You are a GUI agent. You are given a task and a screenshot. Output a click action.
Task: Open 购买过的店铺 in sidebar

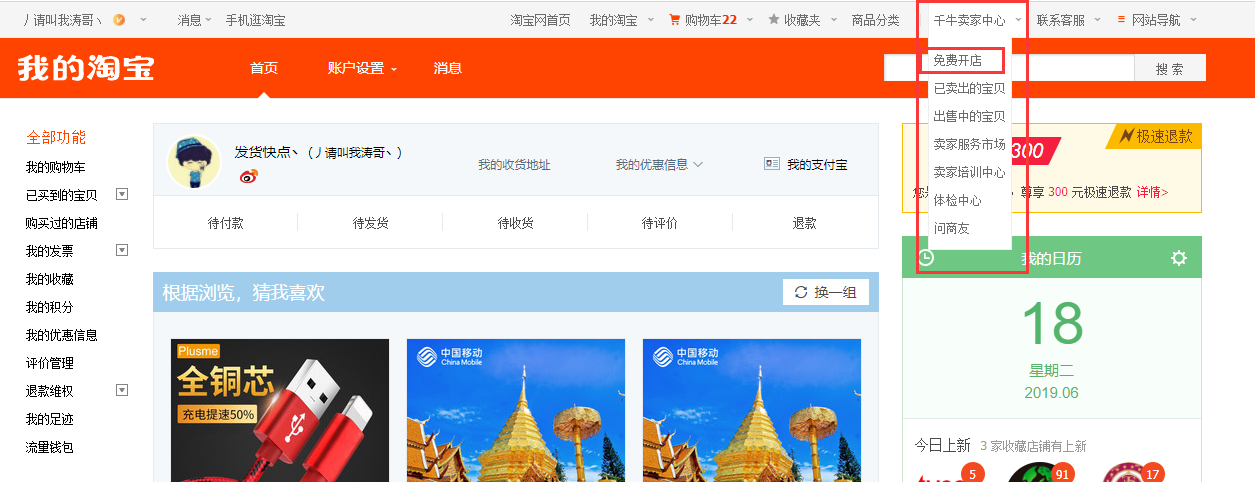pyautogui.click(x=61, y=223)
